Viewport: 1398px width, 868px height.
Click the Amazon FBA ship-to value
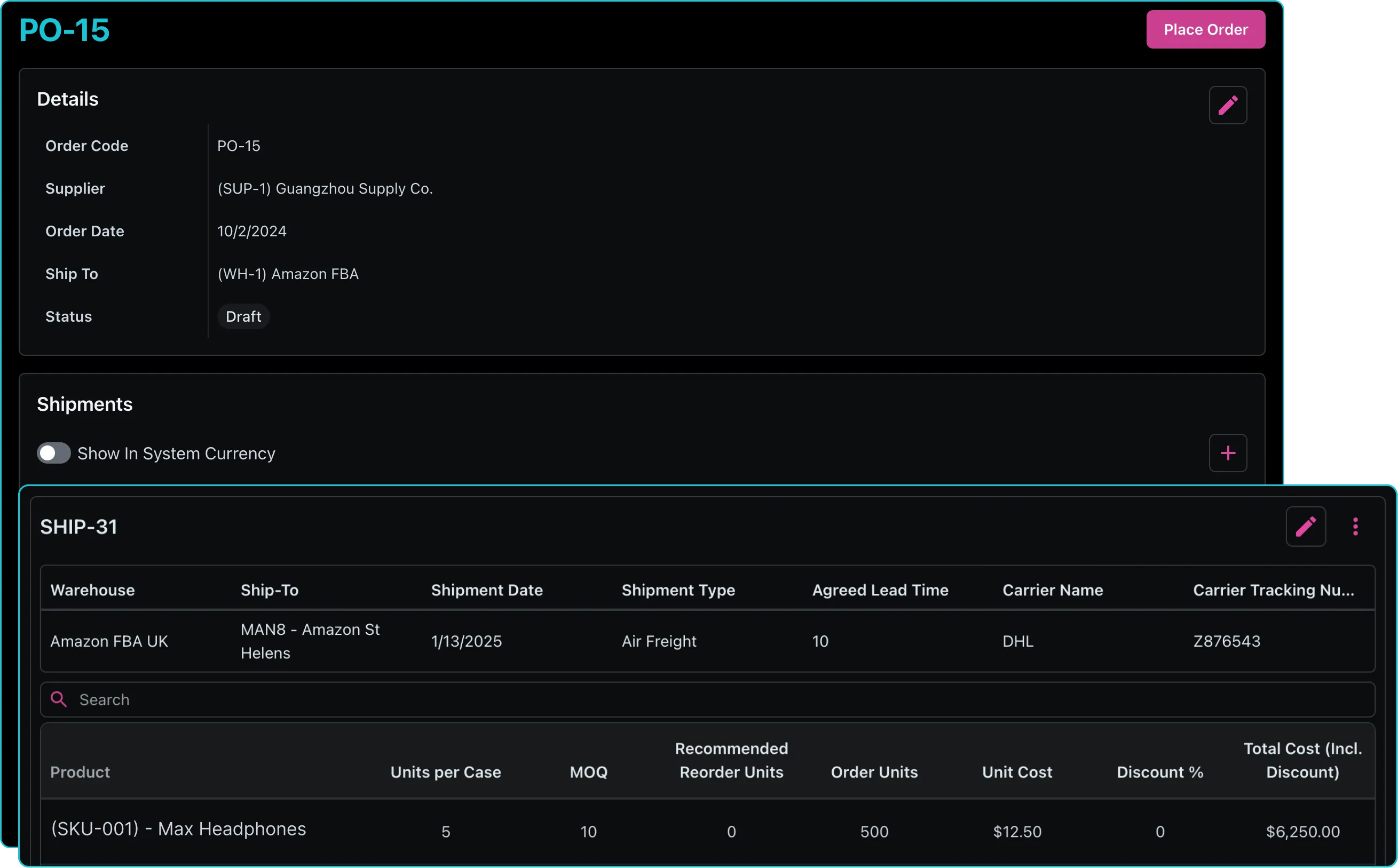pyautogui.click(x=288, y=274)
